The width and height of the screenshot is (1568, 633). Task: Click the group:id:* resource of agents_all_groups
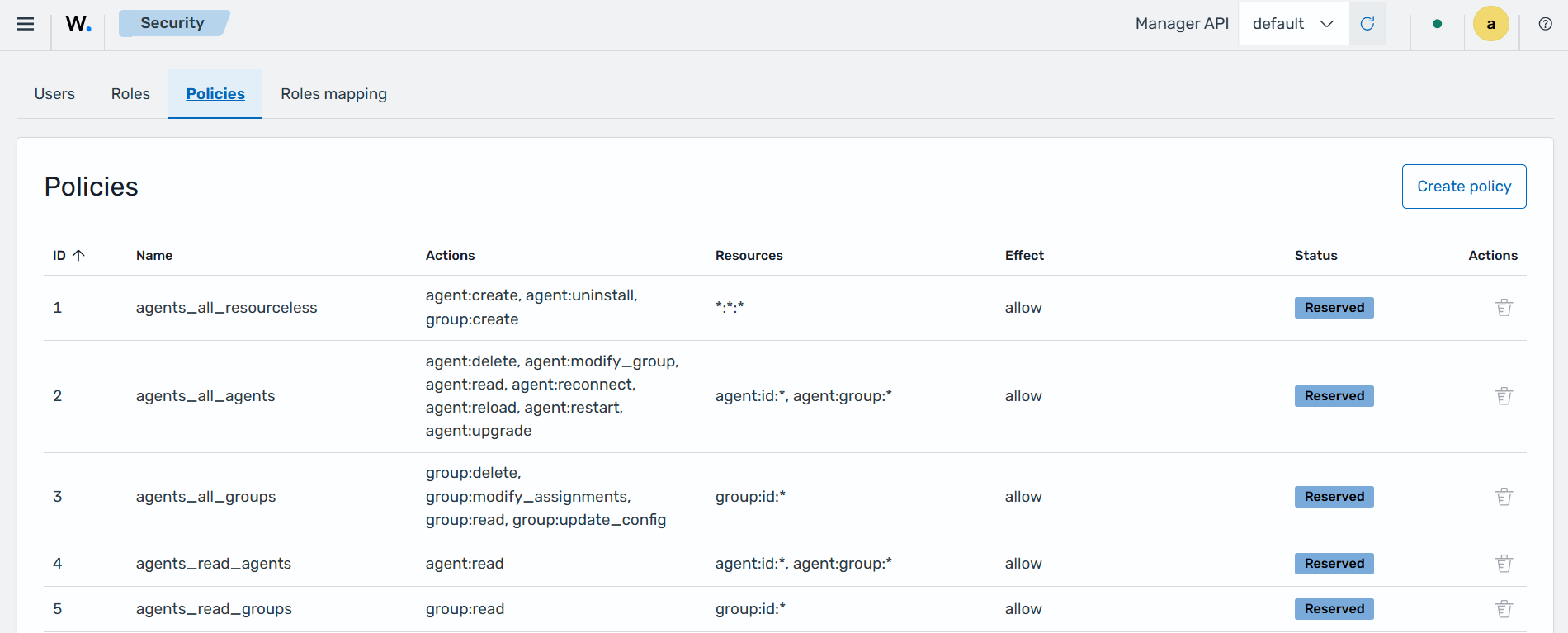(750, 497)
